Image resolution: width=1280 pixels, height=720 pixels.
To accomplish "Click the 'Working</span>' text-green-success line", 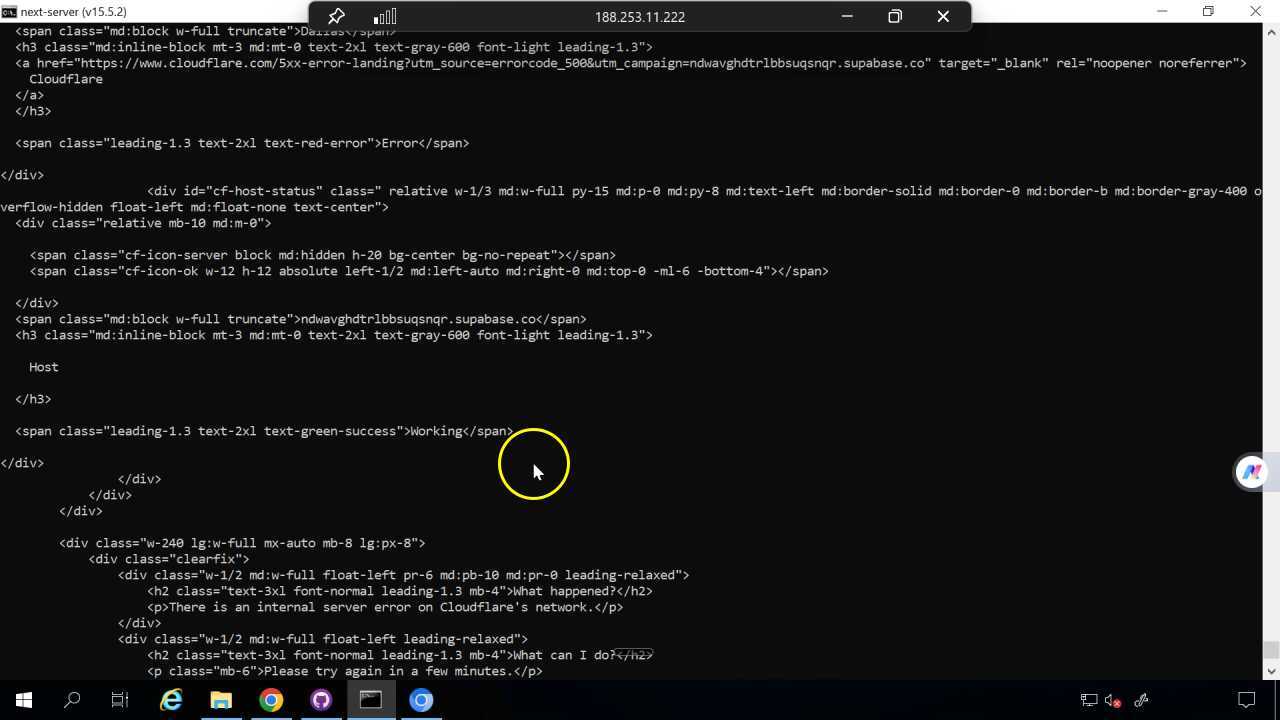I will [264, 431].
